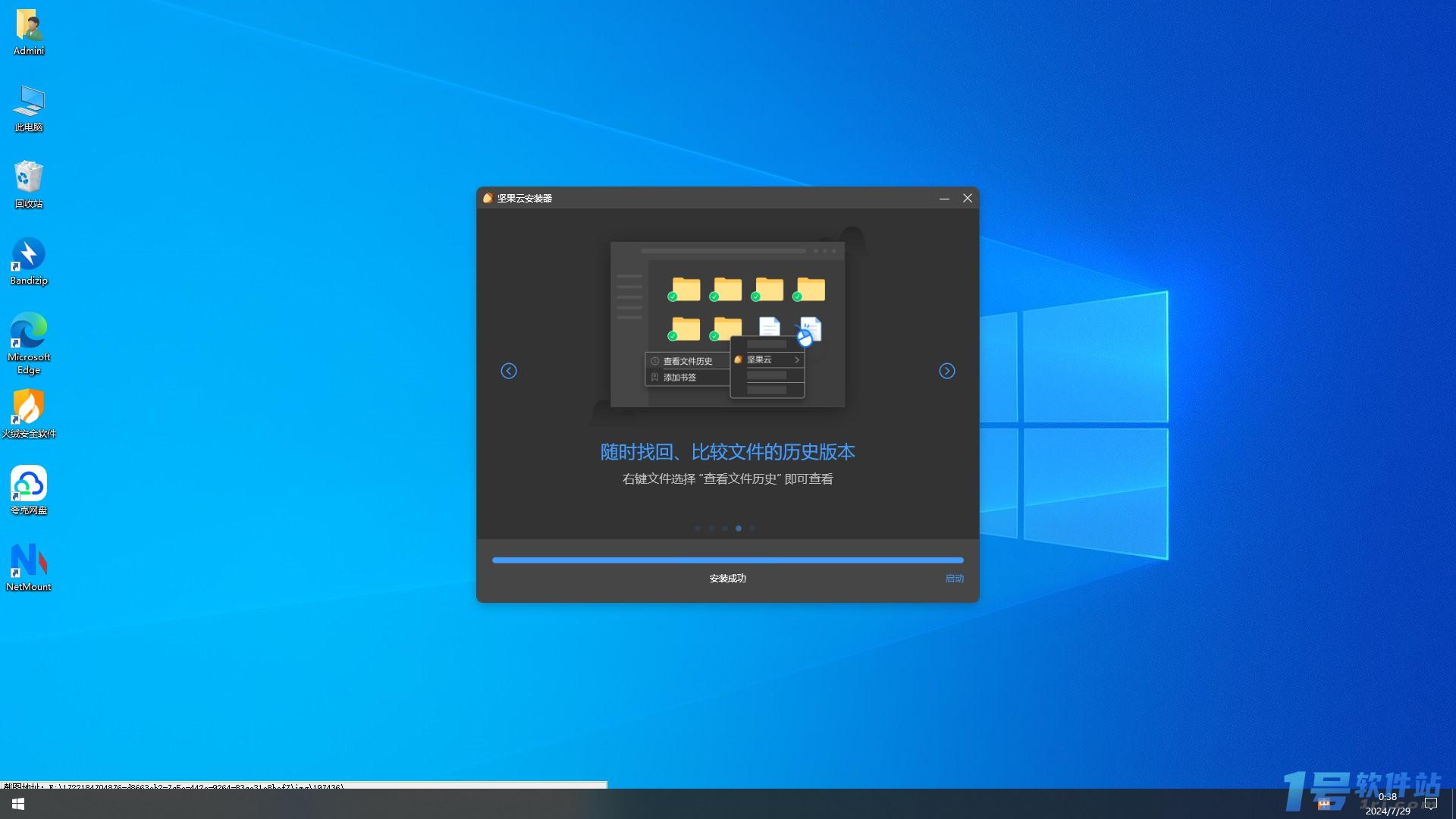Click 启动 to launch 坚果云
The width and height of the screenshot is (1456, 819).
(954, 579)
